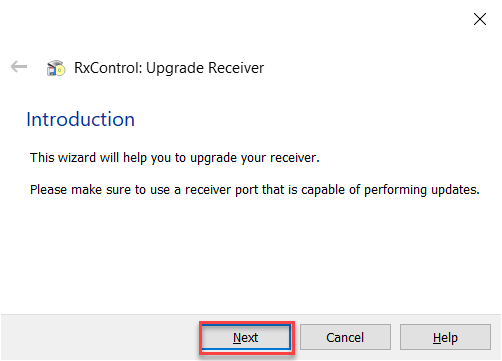Click the words 'Upgrade Receiver' in the header
Image resolution: width=502 pixels, height=361 pixels.
pos(205,68)
